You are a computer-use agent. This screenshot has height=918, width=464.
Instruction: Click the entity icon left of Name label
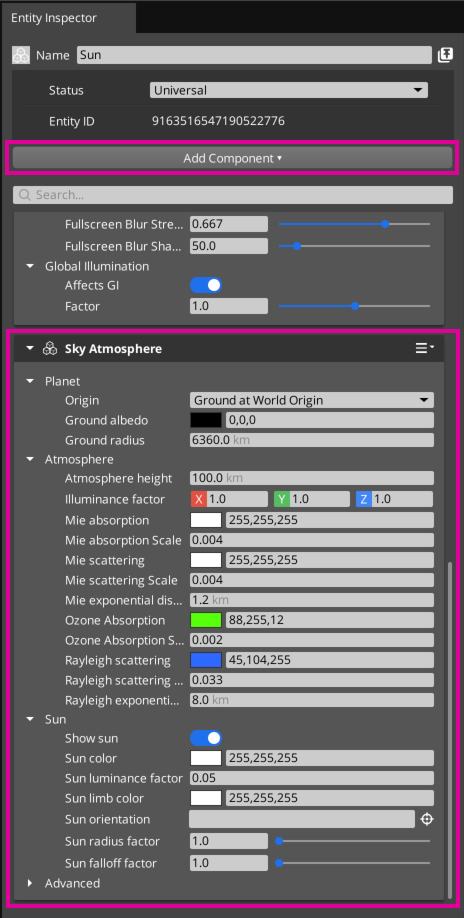click(21, 56)
